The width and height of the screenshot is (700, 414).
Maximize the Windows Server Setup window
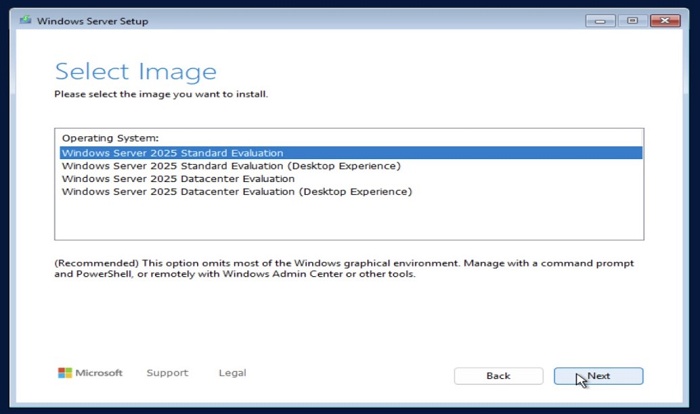click(x=632, y=21)
